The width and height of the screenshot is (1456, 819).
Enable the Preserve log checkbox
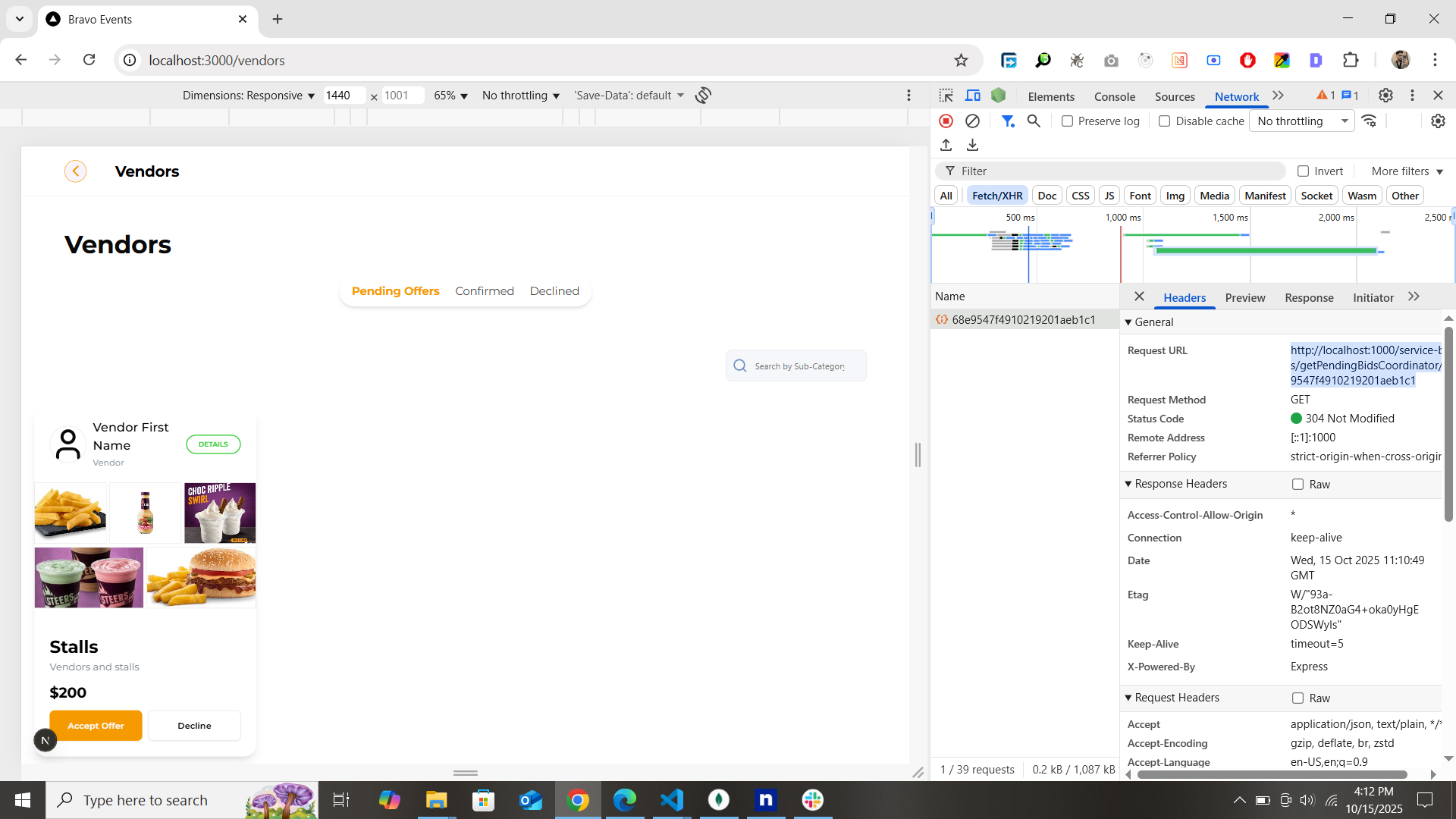click(x=1067, y=121)
